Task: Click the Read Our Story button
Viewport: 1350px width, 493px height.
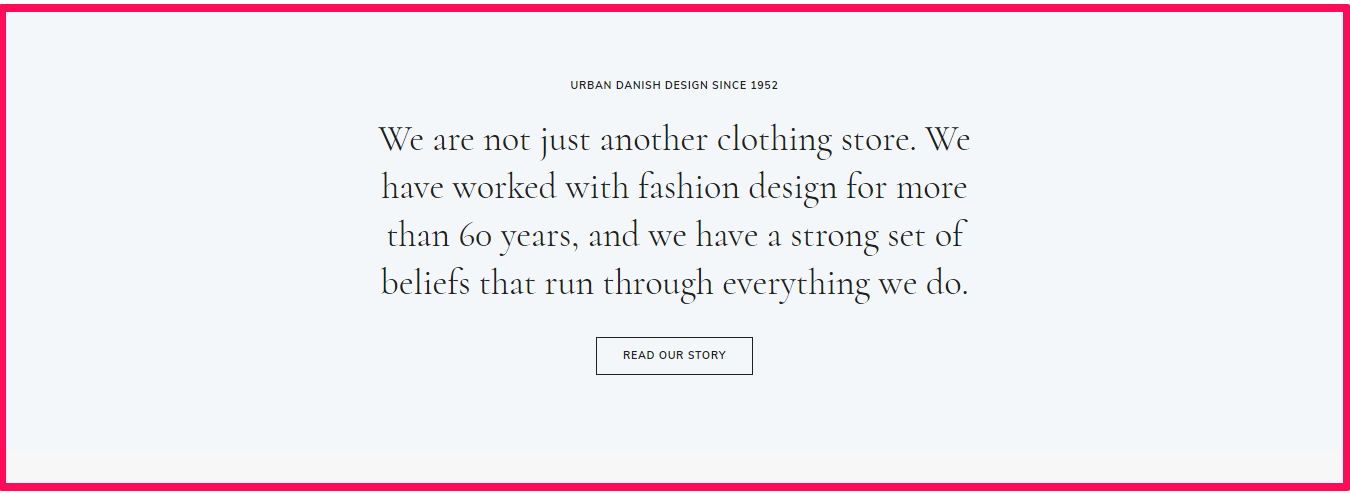Action: 674,356
